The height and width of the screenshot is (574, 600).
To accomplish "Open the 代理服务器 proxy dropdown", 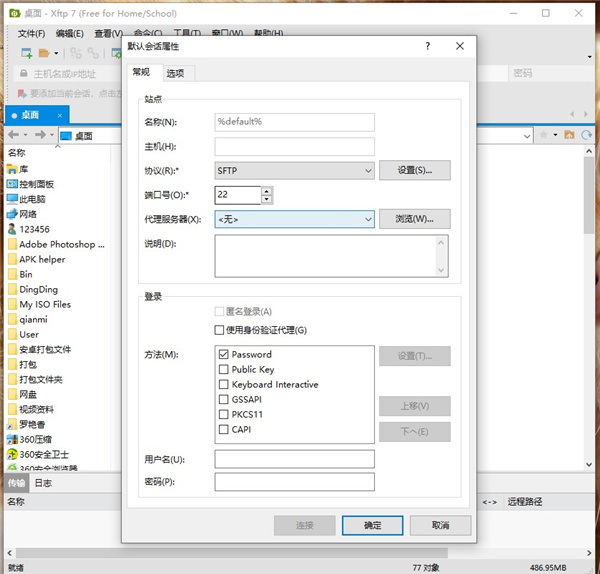I will pos(294,219).
